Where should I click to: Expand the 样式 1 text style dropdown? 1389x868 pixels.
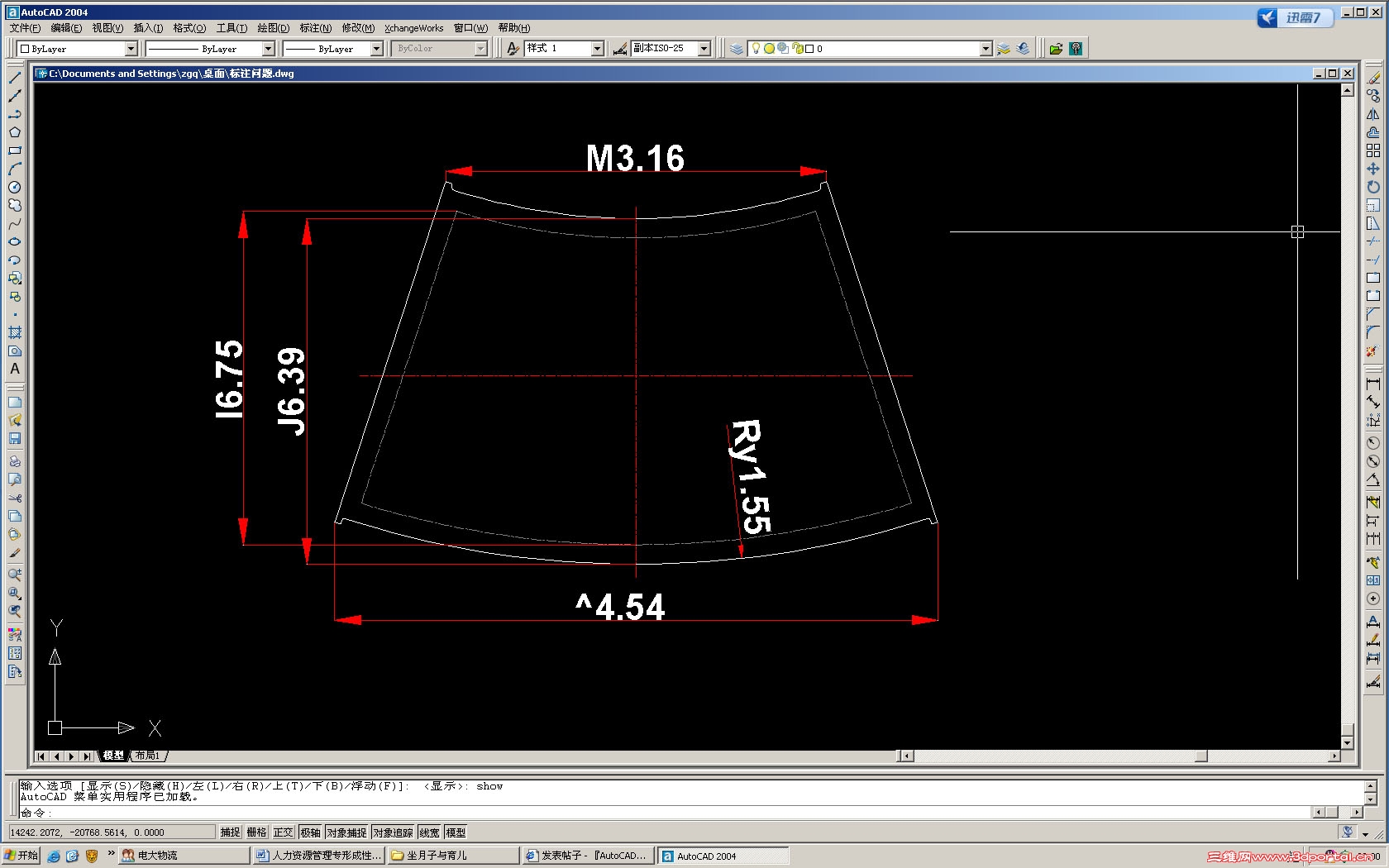click(x=598, y=49)
